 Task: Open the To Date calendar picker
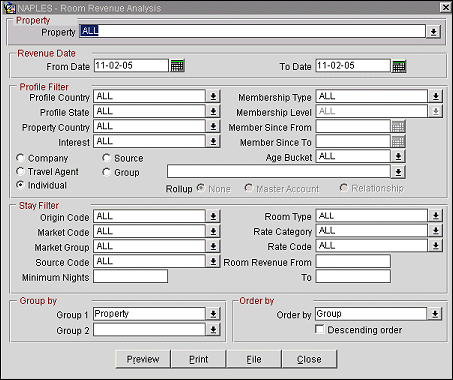click(x=399, y=66)
